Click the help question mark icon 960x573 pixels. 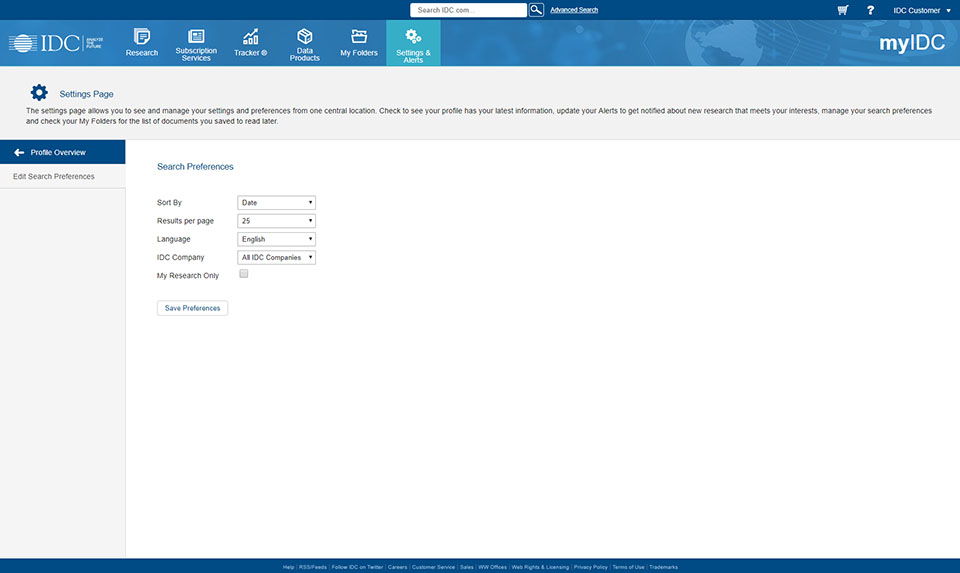(870, 10)
